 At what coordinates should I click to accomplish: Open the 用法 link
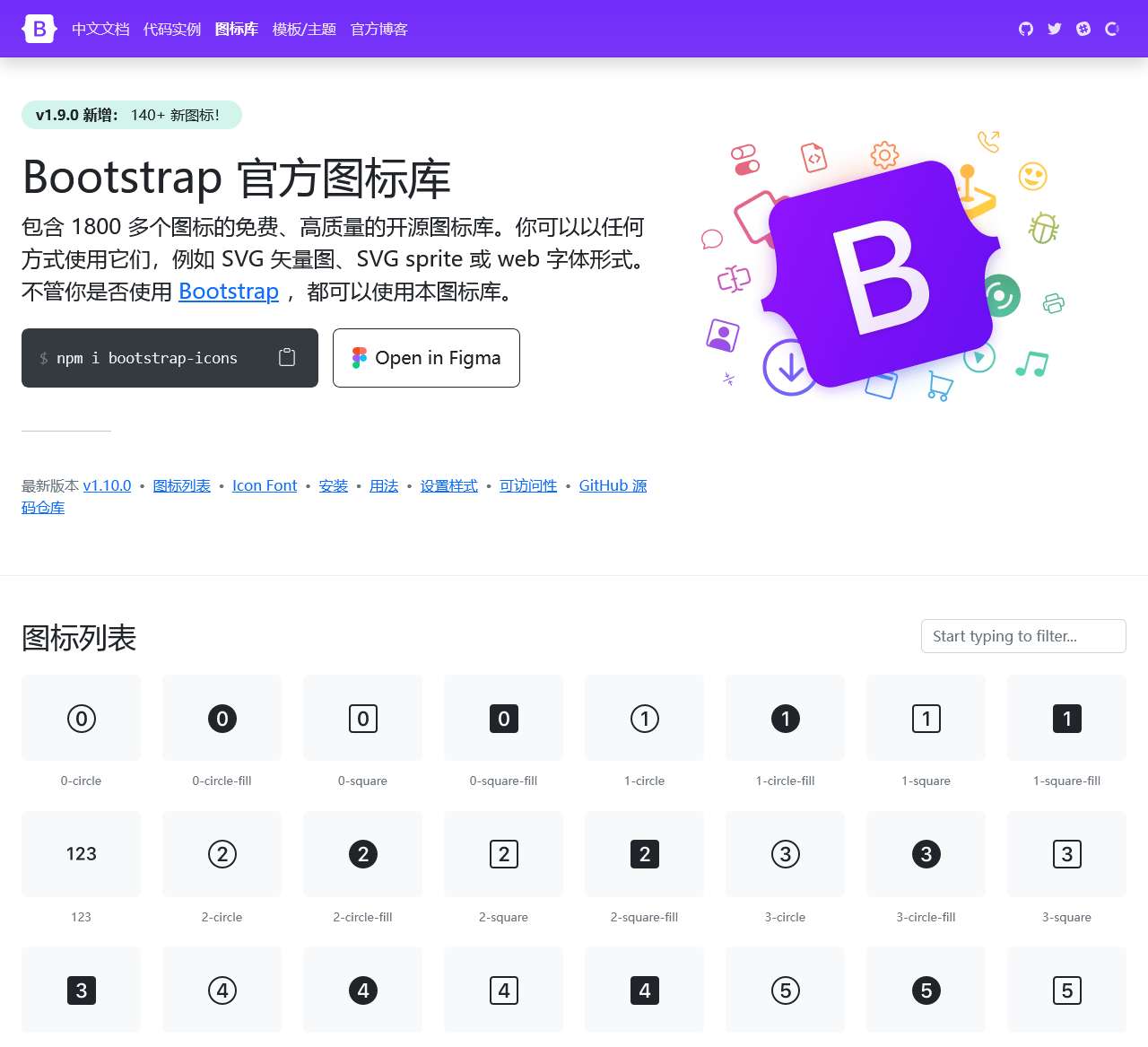(x=384, y=485)
